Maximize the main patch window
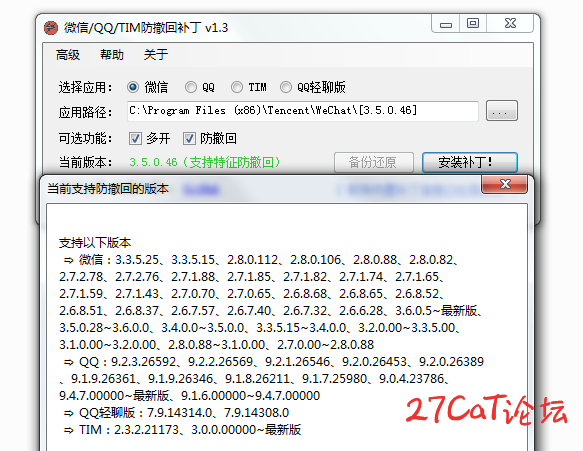This screenshot has height=451, width=583. click(473, 24)
